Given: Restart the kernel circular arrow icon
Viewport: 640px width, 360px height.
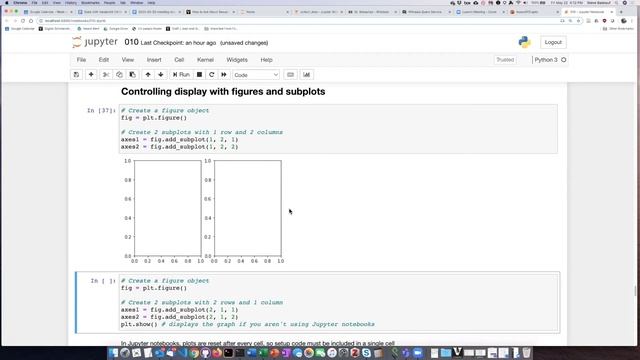Looking at the screenshot, I should (211, 75).
